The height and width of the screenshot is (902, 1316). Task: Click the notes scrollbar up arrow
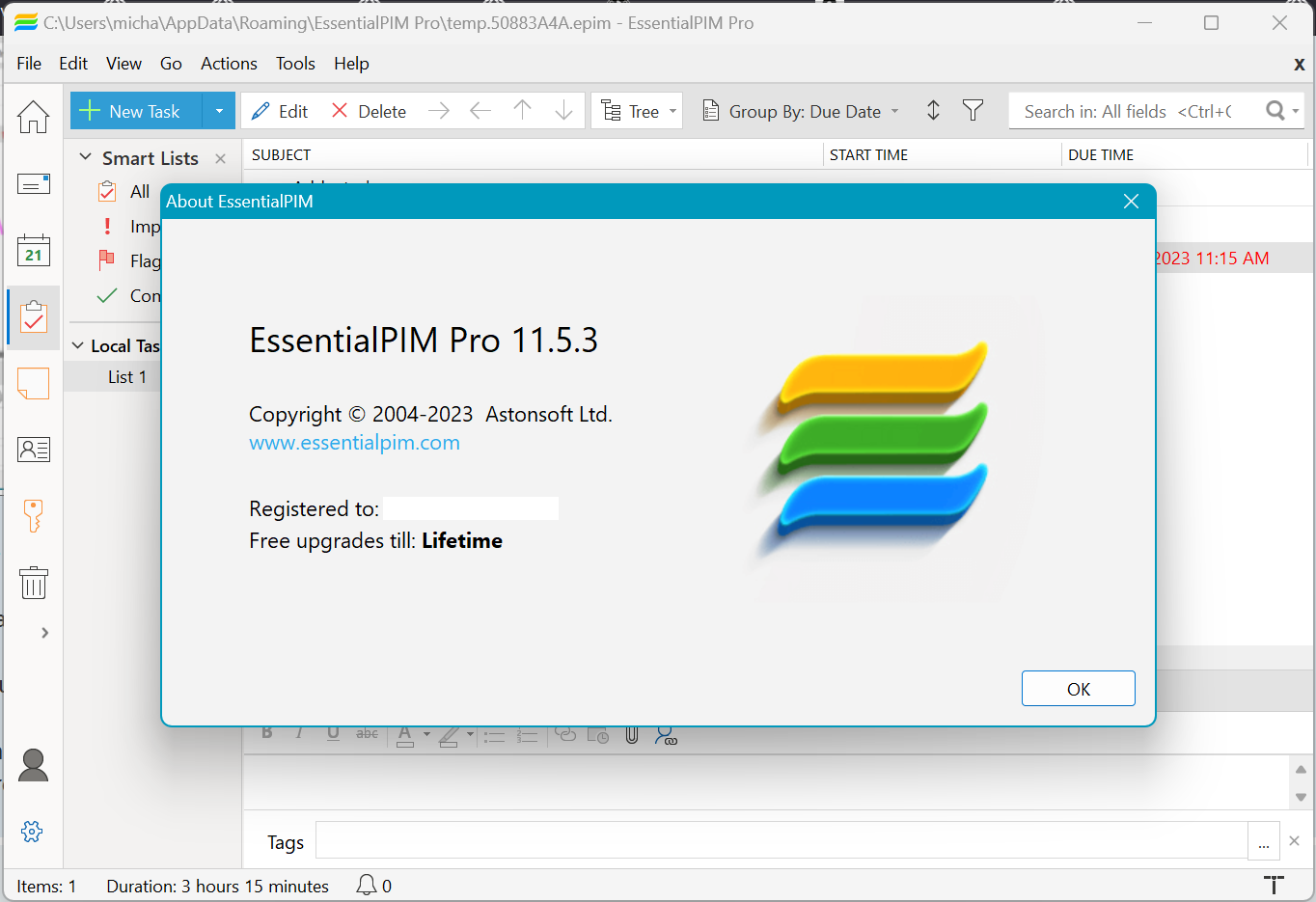(1301, 769)
